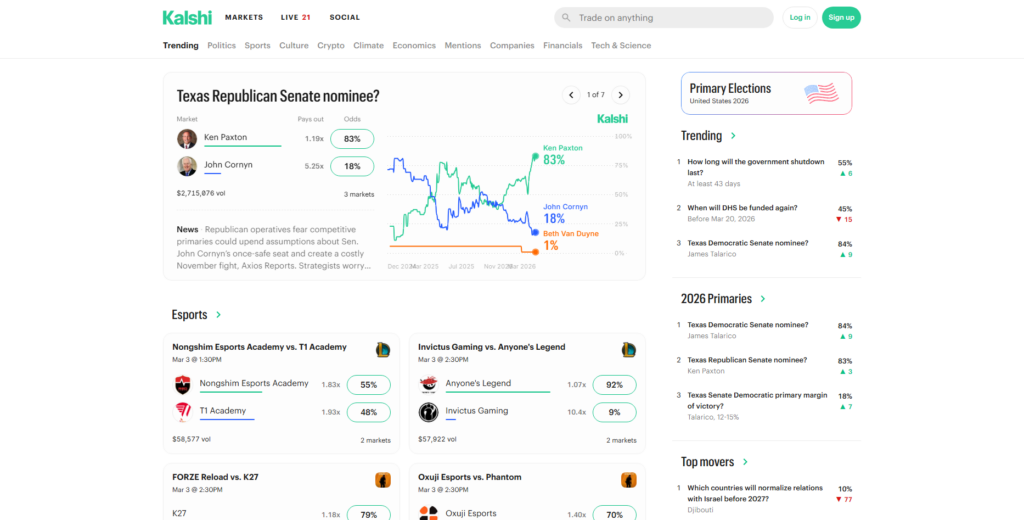
Task: Open the Primary Elections banner
Action: click(x=767, y=93)
